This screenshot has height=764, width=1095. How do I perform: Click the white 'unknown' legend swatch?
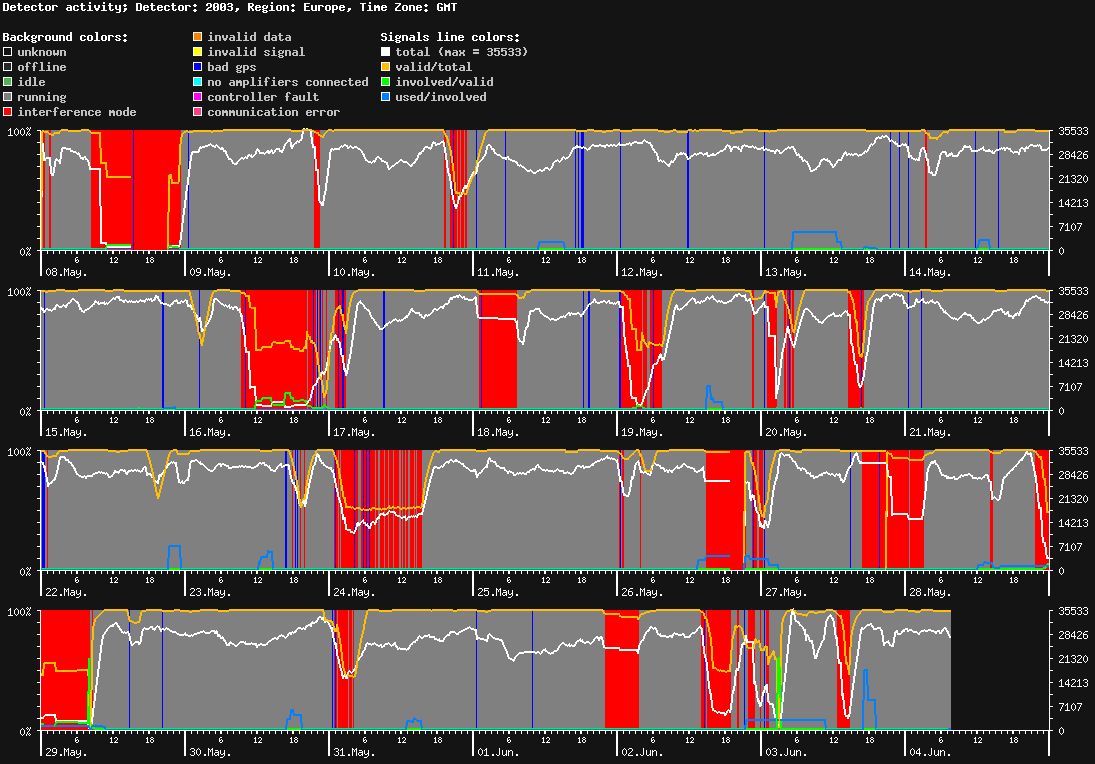(8, 52)
